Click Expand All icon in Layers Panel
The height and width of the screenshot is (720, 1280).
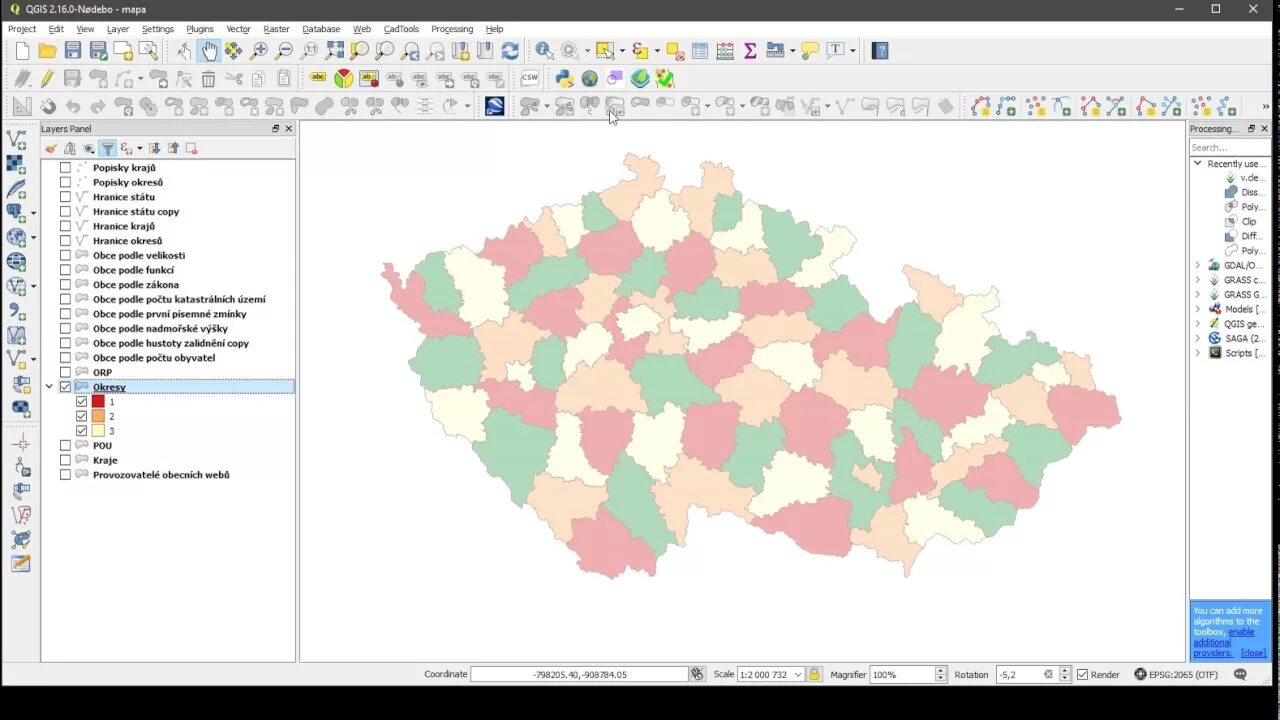[x=155, y=148]
